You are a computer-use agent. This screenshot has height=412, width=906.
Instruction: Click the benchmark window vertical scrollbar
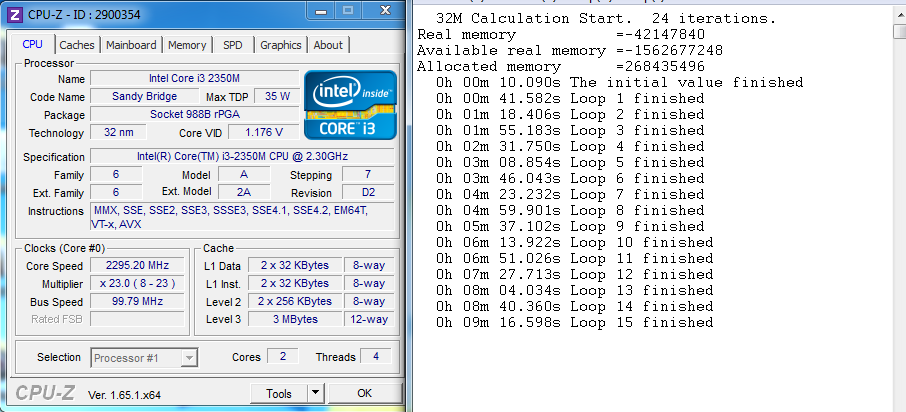899,211
